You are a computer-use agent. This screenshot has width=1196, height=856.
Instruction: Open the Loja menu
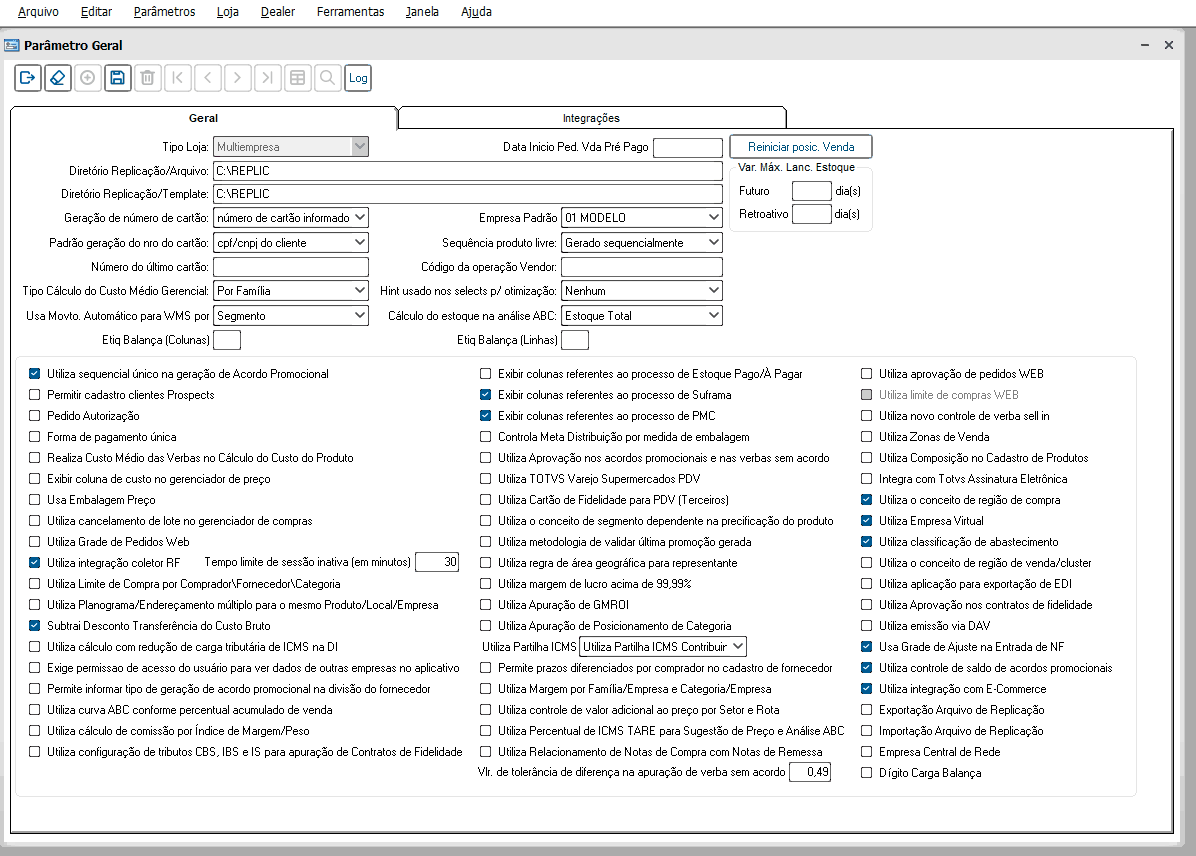click(x=227, y=11)
